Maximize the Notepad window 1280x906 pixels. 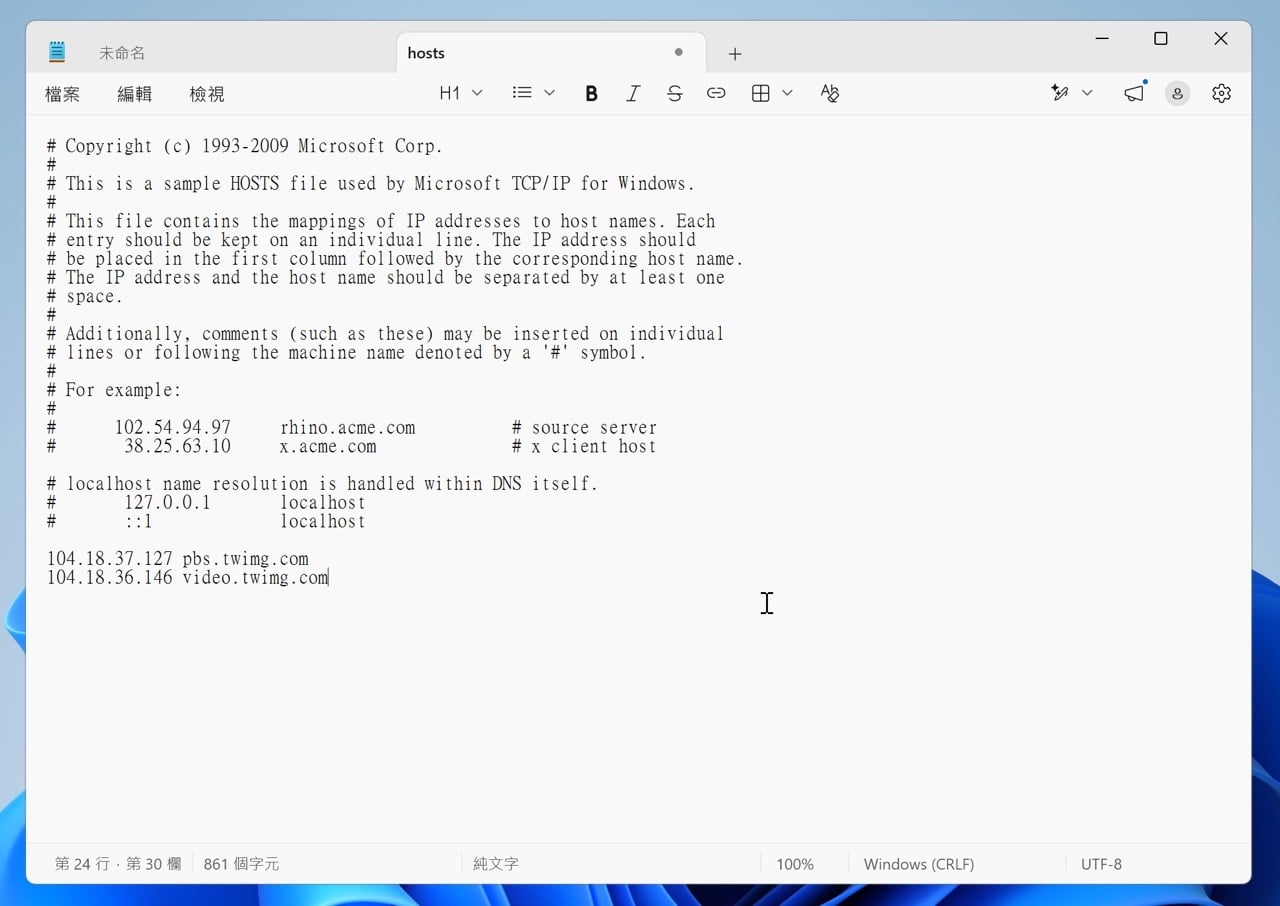(1161, 38)
